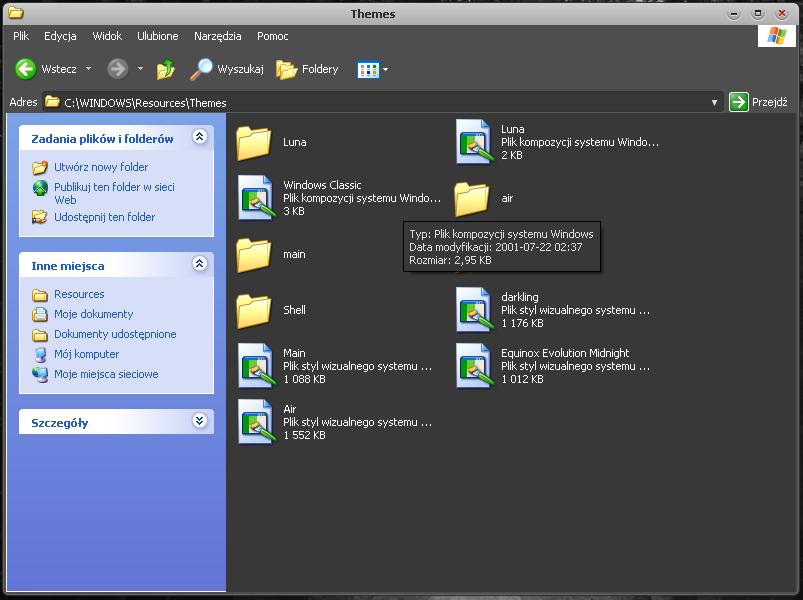Click the views grid icon
This screenshot has width=803, height=600.
368,70
